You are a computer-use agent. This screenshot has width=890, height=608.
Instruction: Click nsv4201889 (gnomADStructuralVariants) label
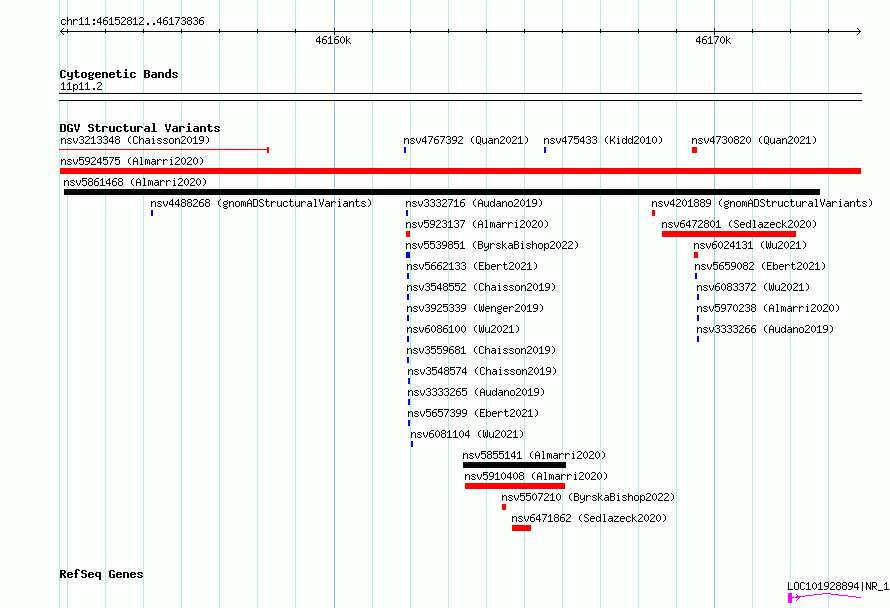point(762,203)
